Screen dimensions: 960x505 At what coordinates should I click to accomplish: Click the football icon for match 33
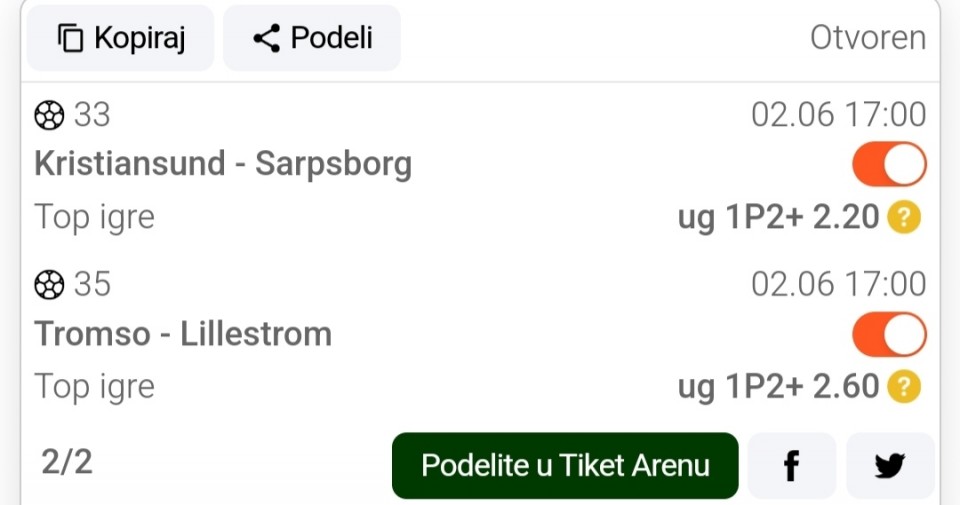[49, 115]
